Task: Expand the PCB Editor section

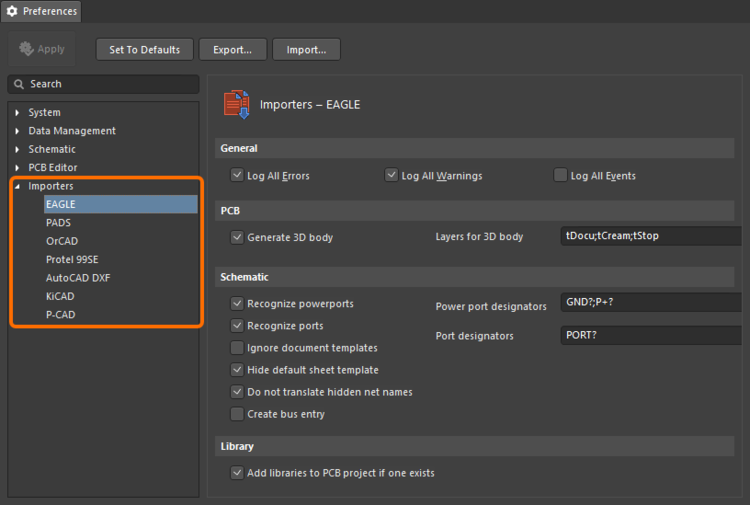Action: point(17,168)
